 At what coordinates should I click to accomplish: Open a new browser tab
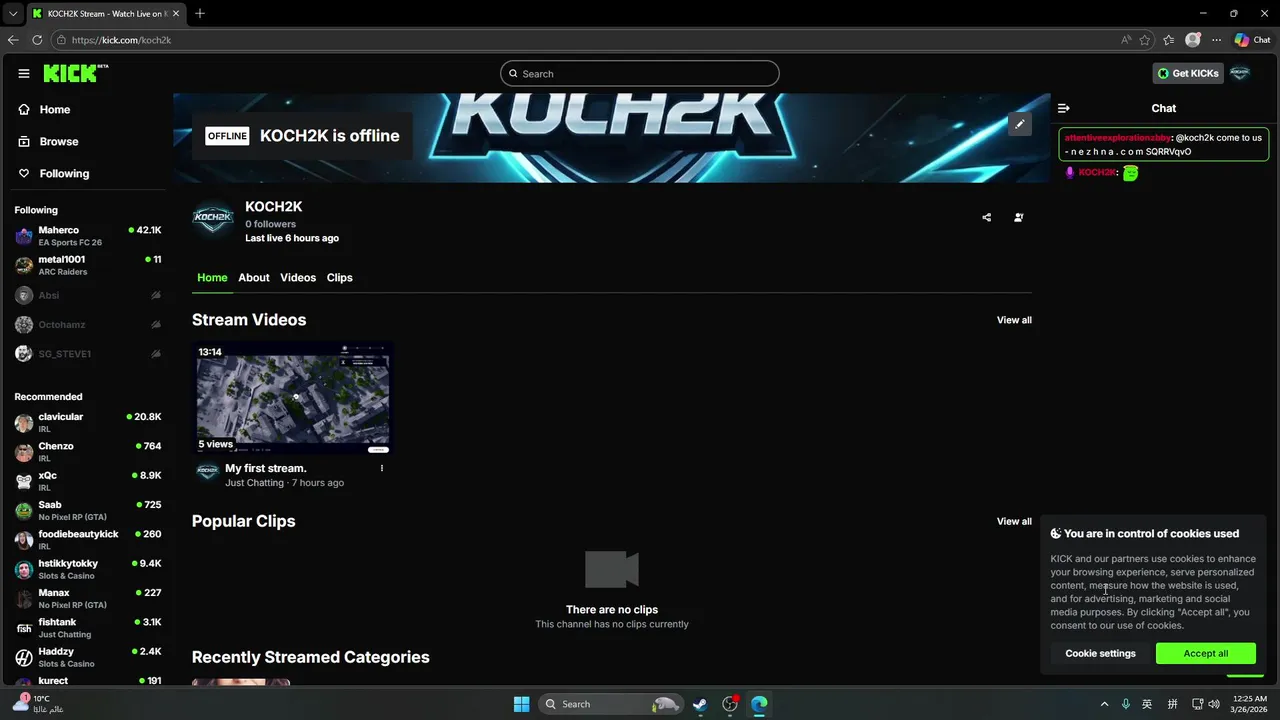point(200,13)
